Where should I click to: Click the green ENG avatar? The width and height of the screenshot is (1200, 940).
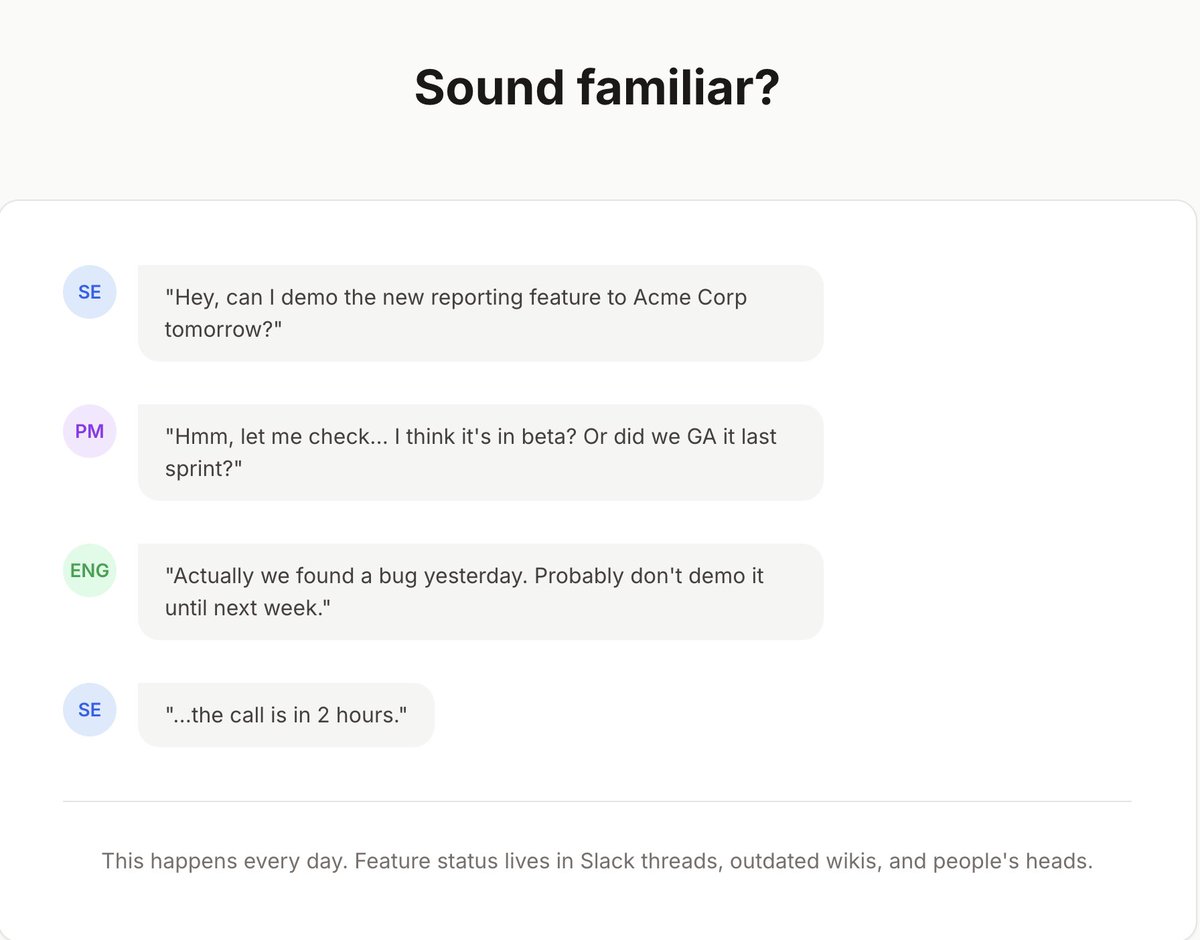(x=90, y=570)
